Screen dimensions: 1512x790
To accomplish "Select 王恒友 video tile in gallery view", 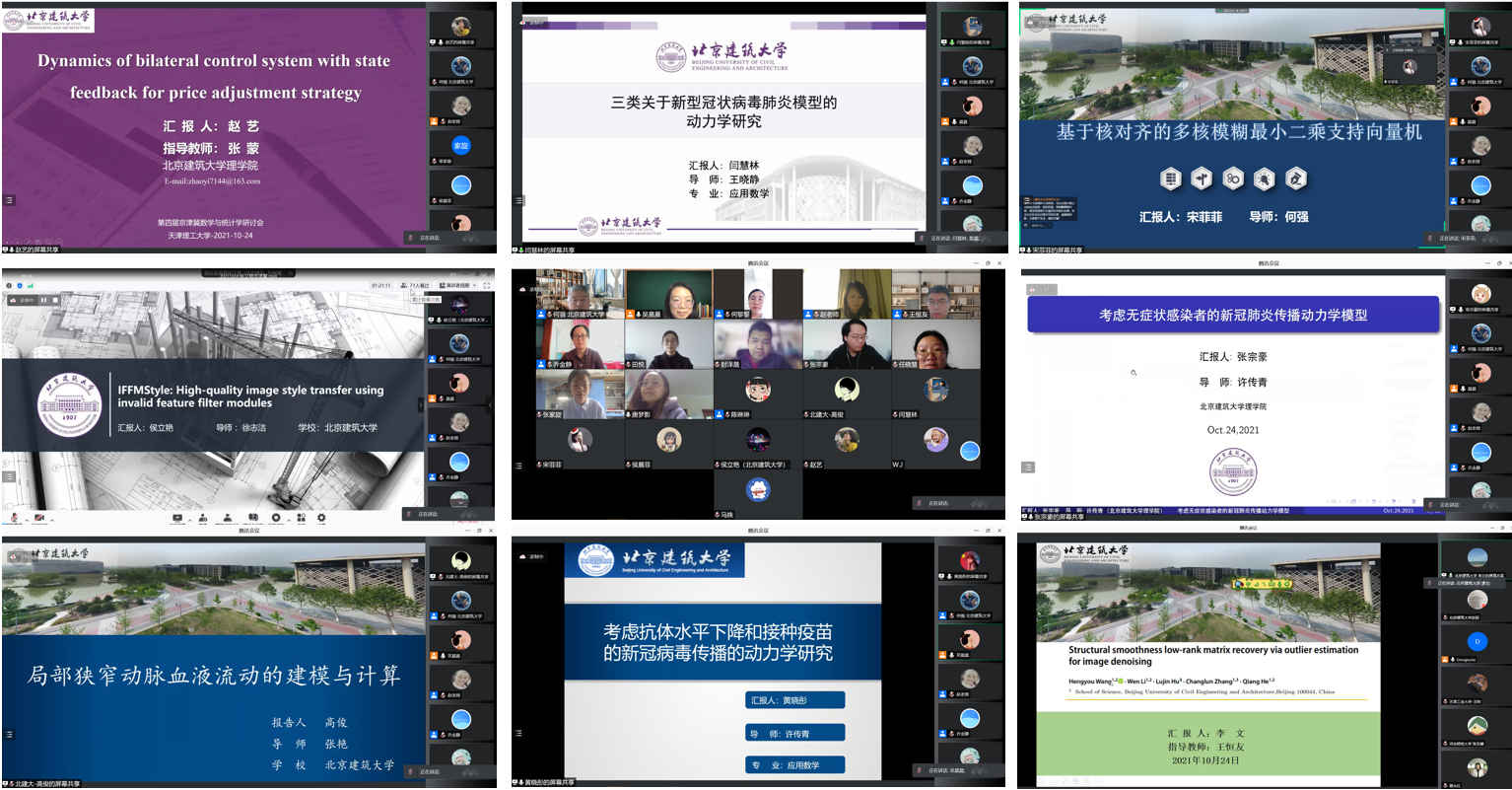I will [x=935, y=295].
